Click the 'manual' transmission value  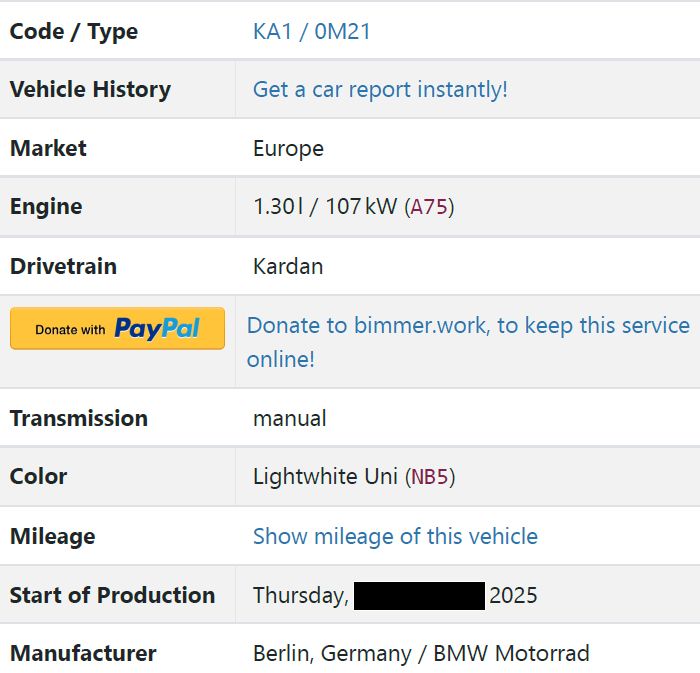click(x=289, y=418)
